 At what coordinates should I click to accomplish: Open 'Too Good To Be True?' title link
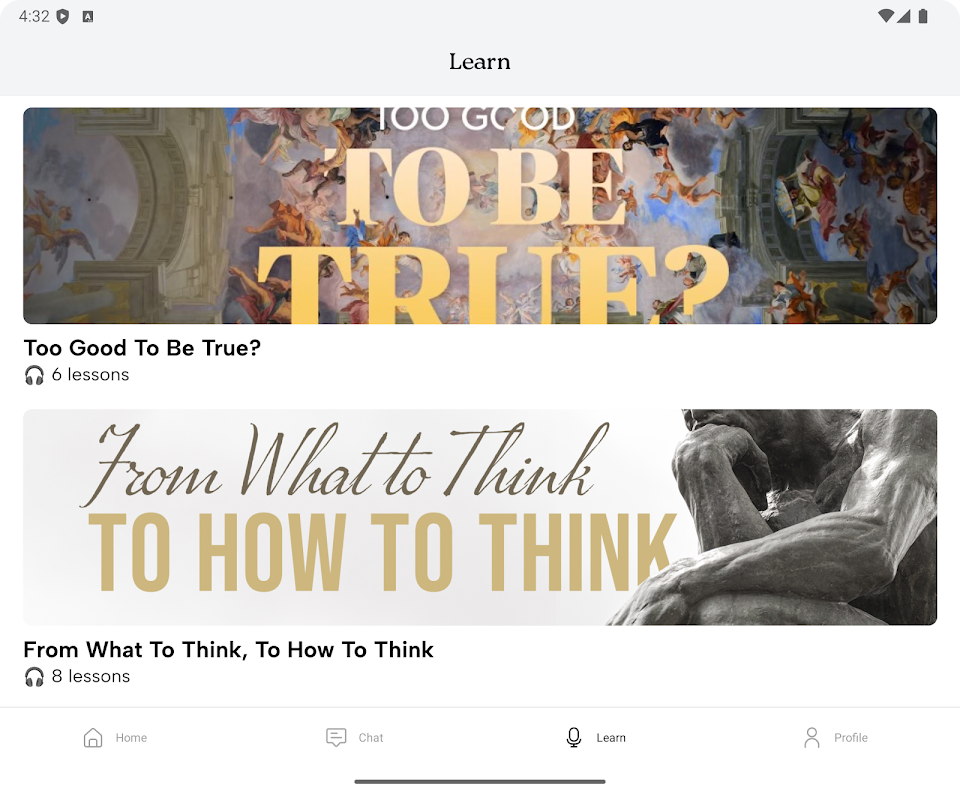142,348
